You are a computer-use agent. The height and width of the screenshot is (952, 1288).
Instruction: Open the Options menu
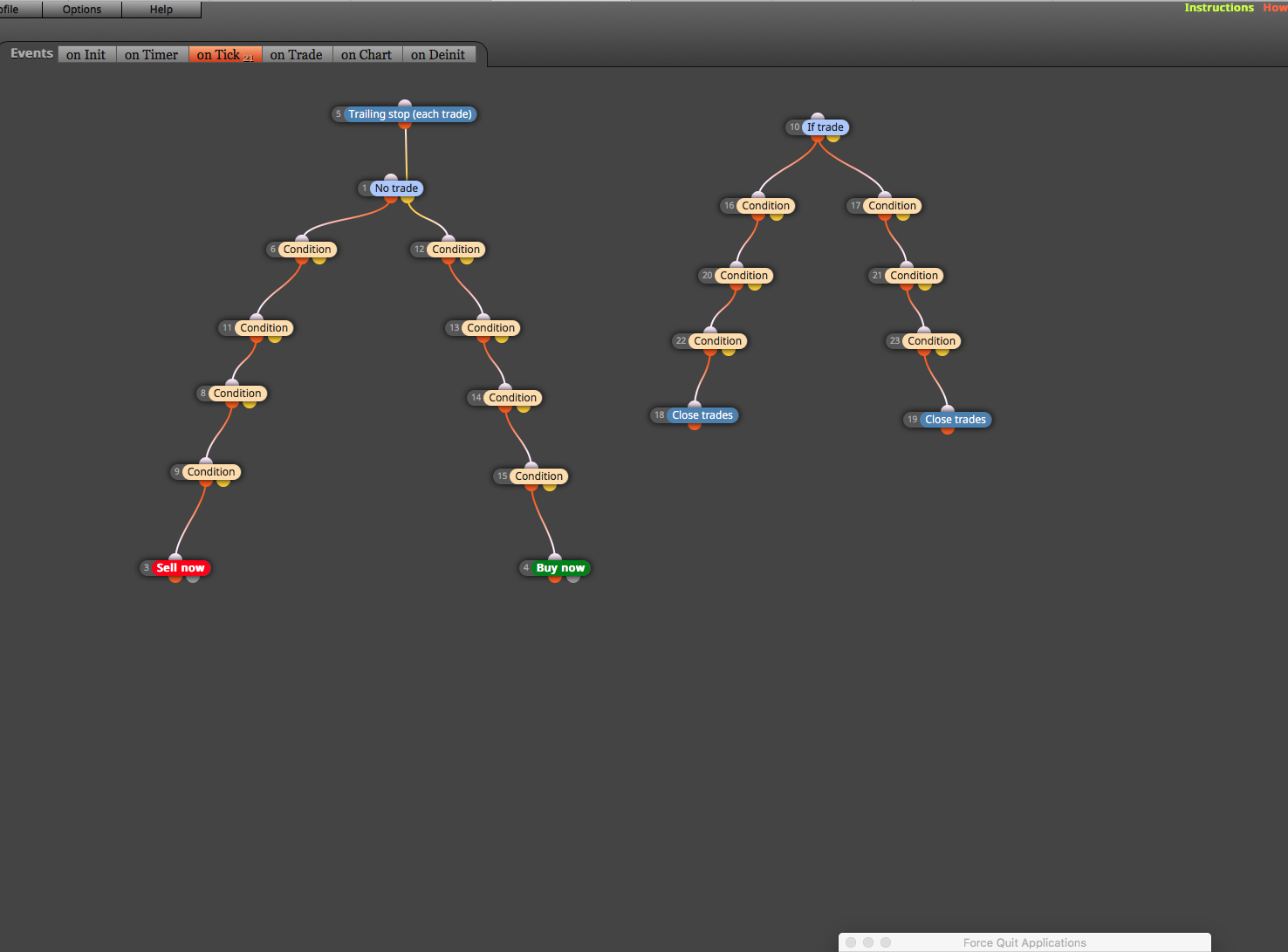click(82, 9)
